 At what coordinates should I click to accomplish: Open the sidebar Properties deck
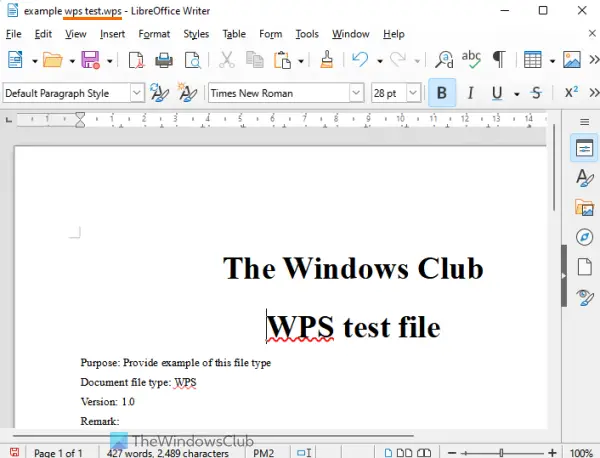click(x=584, y=148)
